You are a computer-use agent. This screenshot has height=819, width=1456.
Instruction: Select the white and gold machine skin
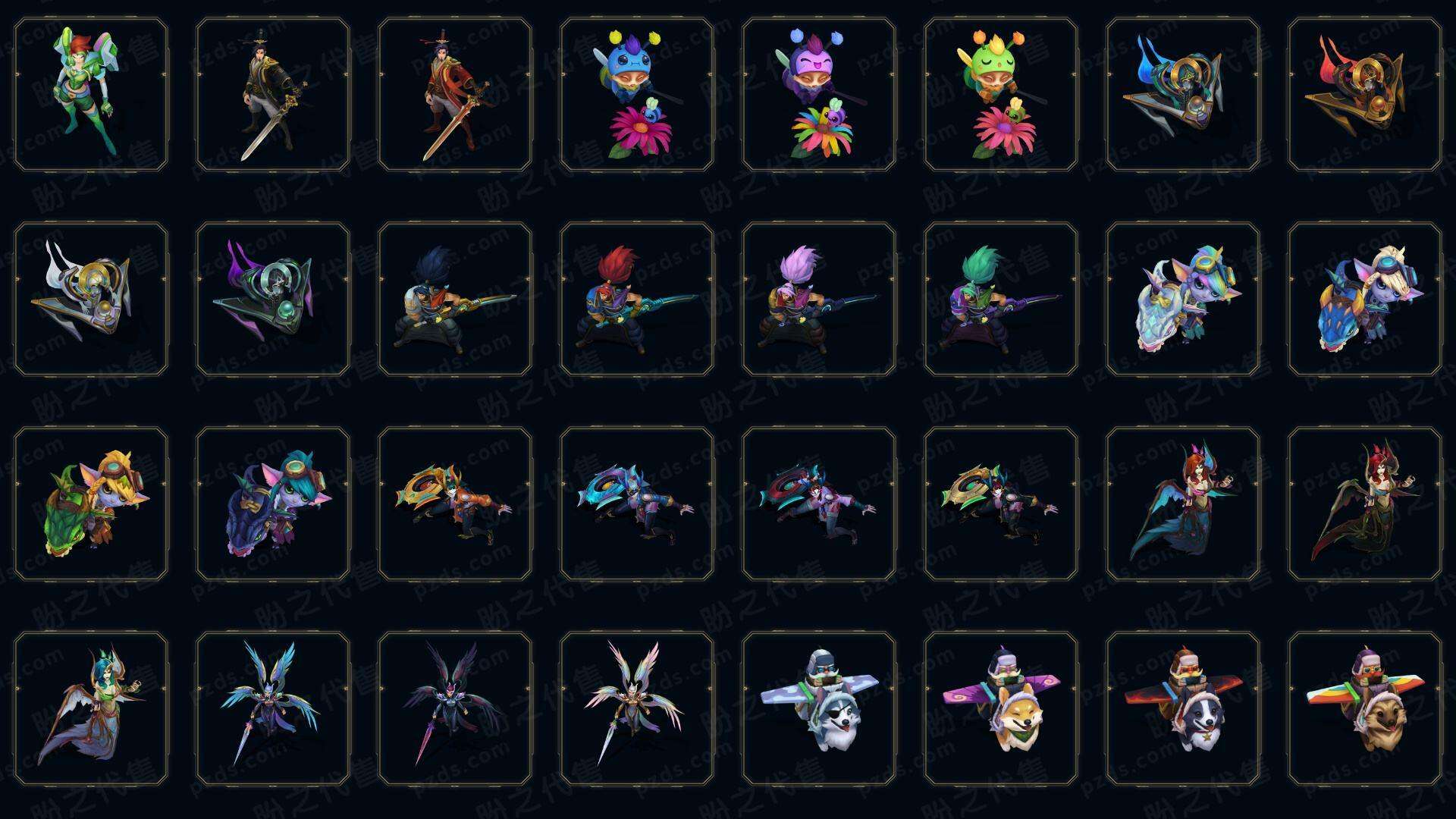pos(91,299)
